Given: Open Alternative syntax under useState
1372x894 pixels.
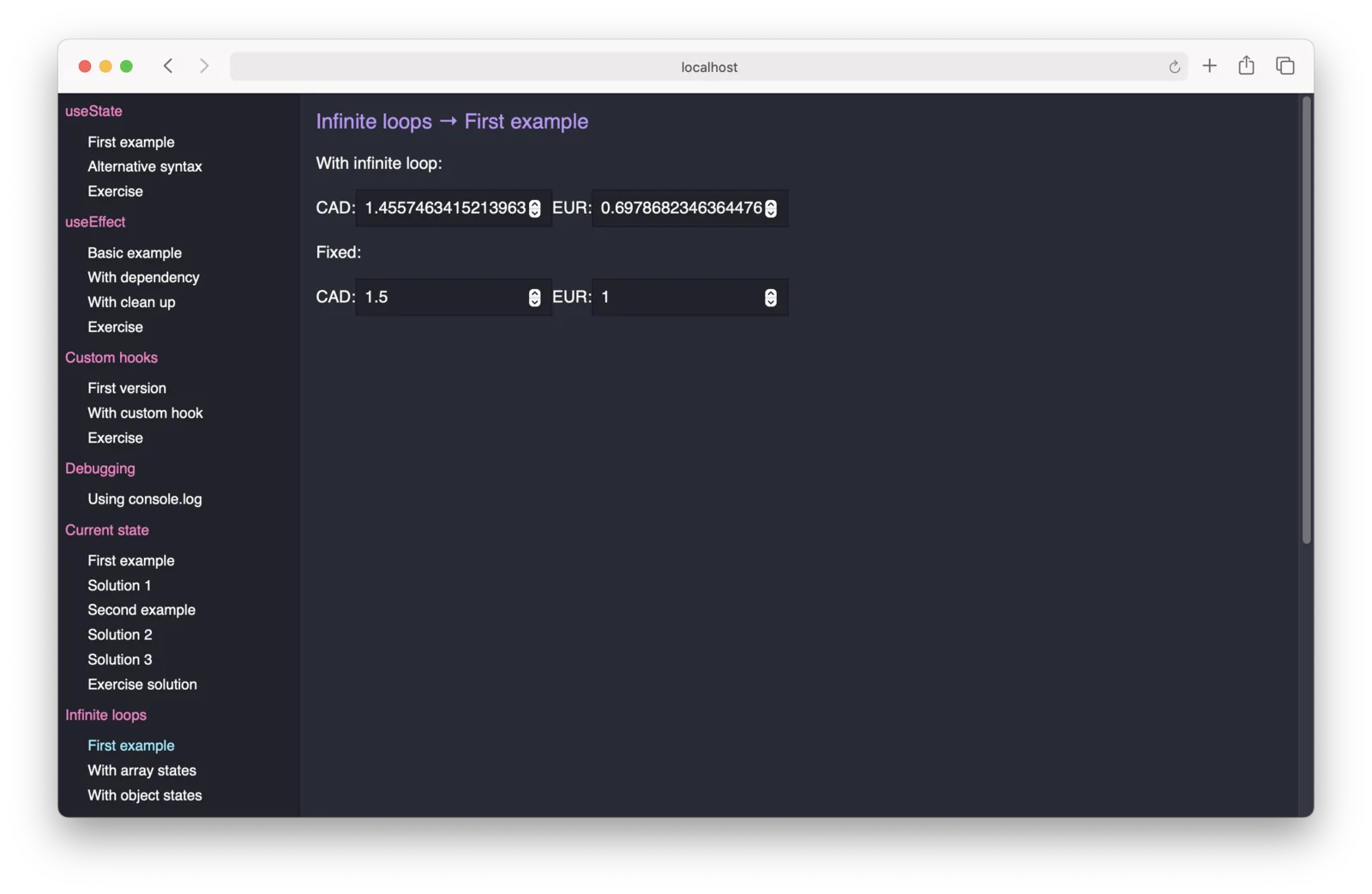Looking at the screenshot, I should coord(144,166).
